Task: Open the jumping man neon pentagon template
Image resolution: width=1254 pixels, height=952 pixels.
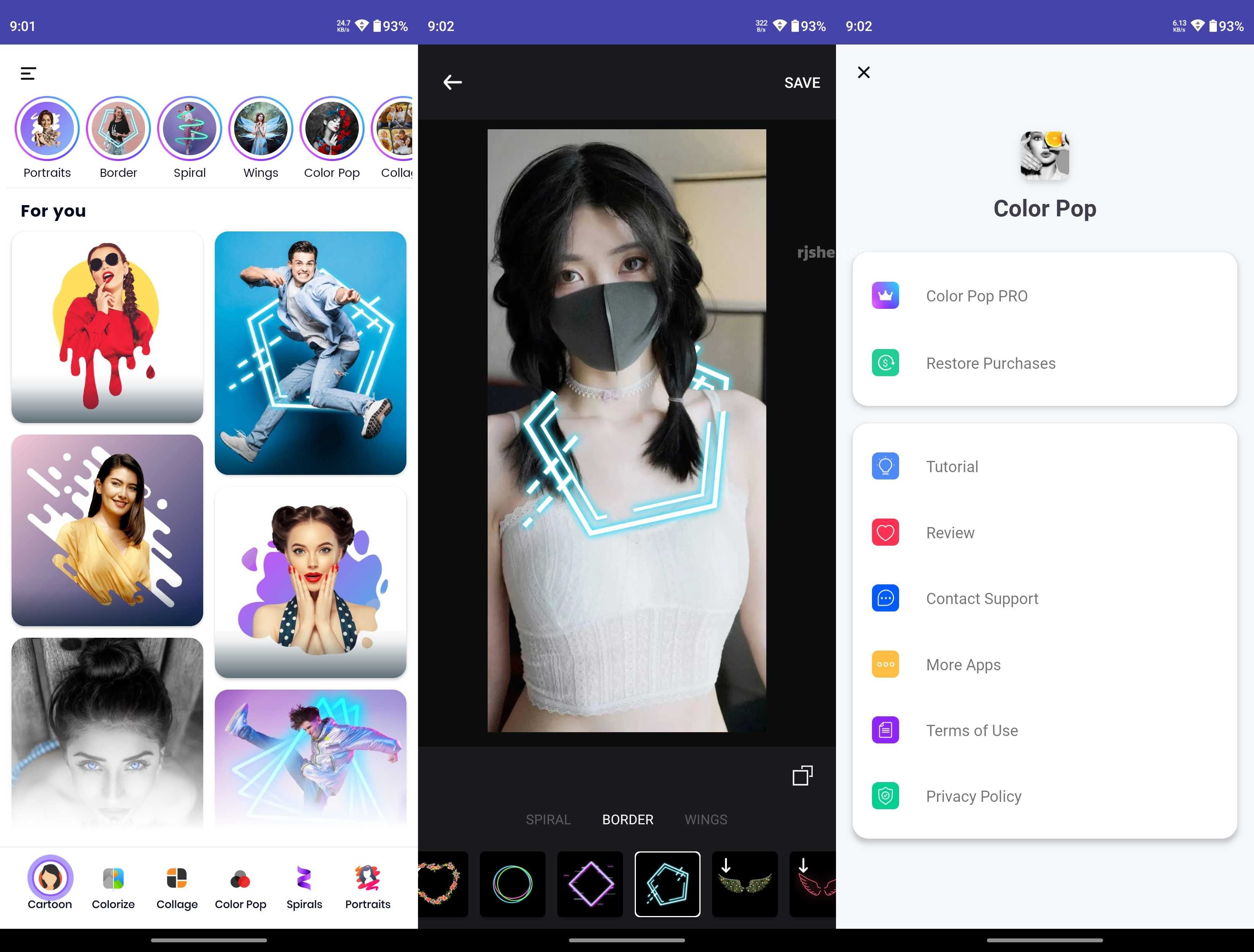Action: 310,353
